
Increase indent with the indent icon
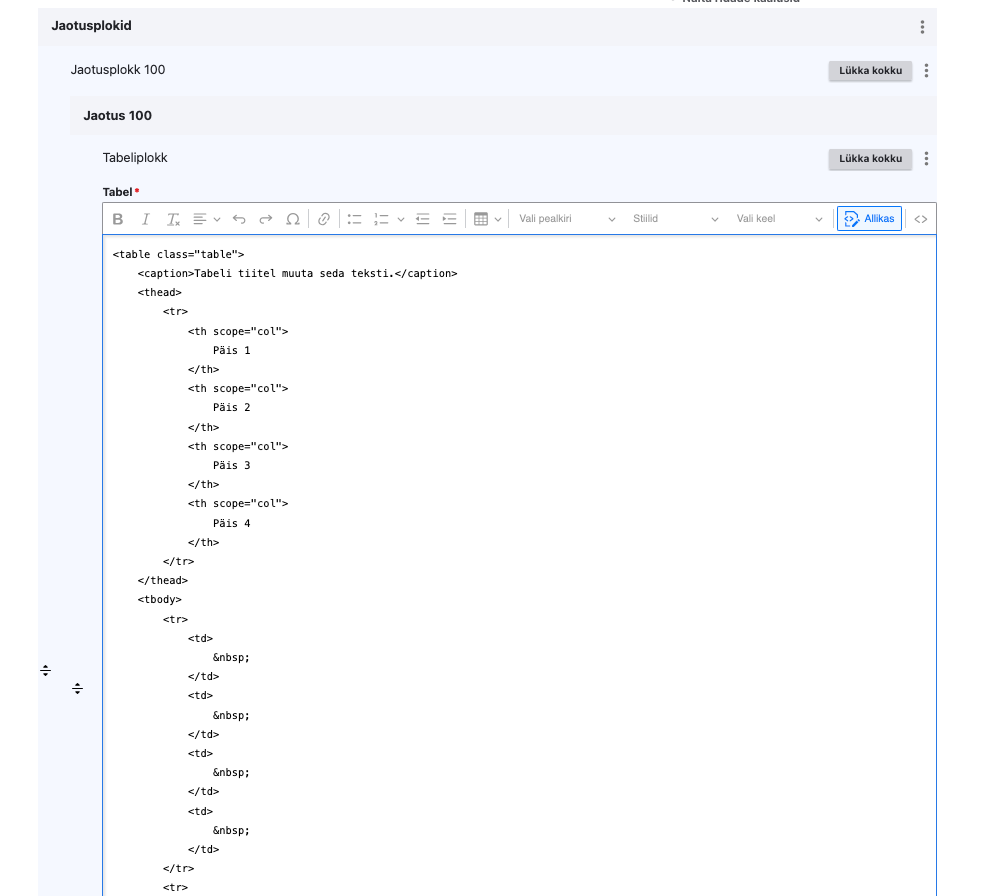tap(449, 219)
